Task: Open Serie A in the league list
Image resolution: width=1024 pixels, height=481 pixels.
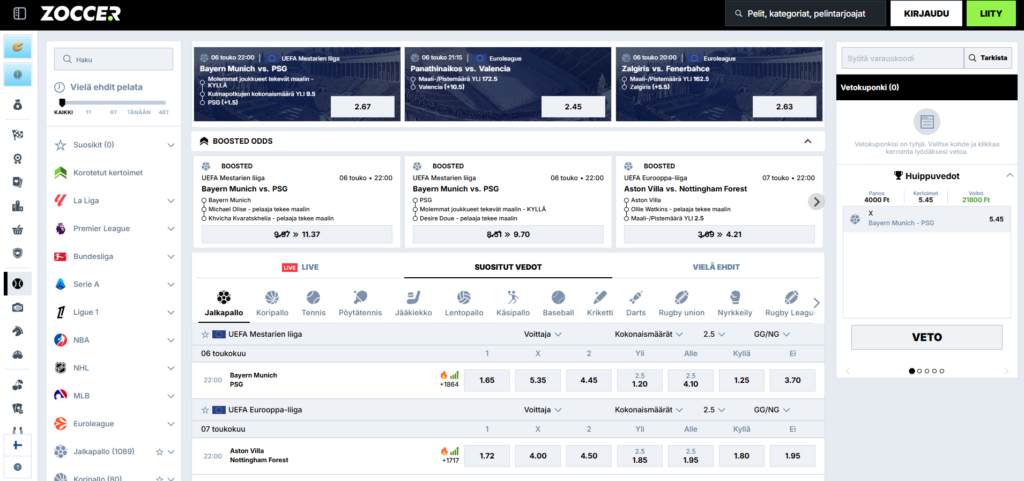Action: coord(114,285)
